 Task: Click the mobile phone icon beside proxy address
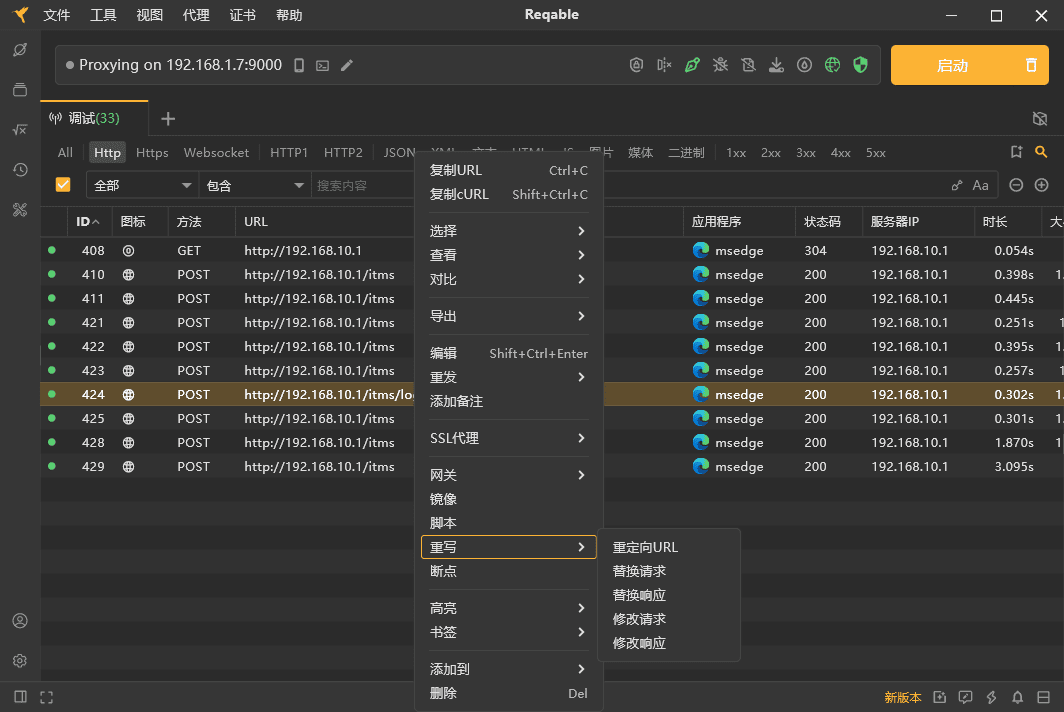(298, 65)
